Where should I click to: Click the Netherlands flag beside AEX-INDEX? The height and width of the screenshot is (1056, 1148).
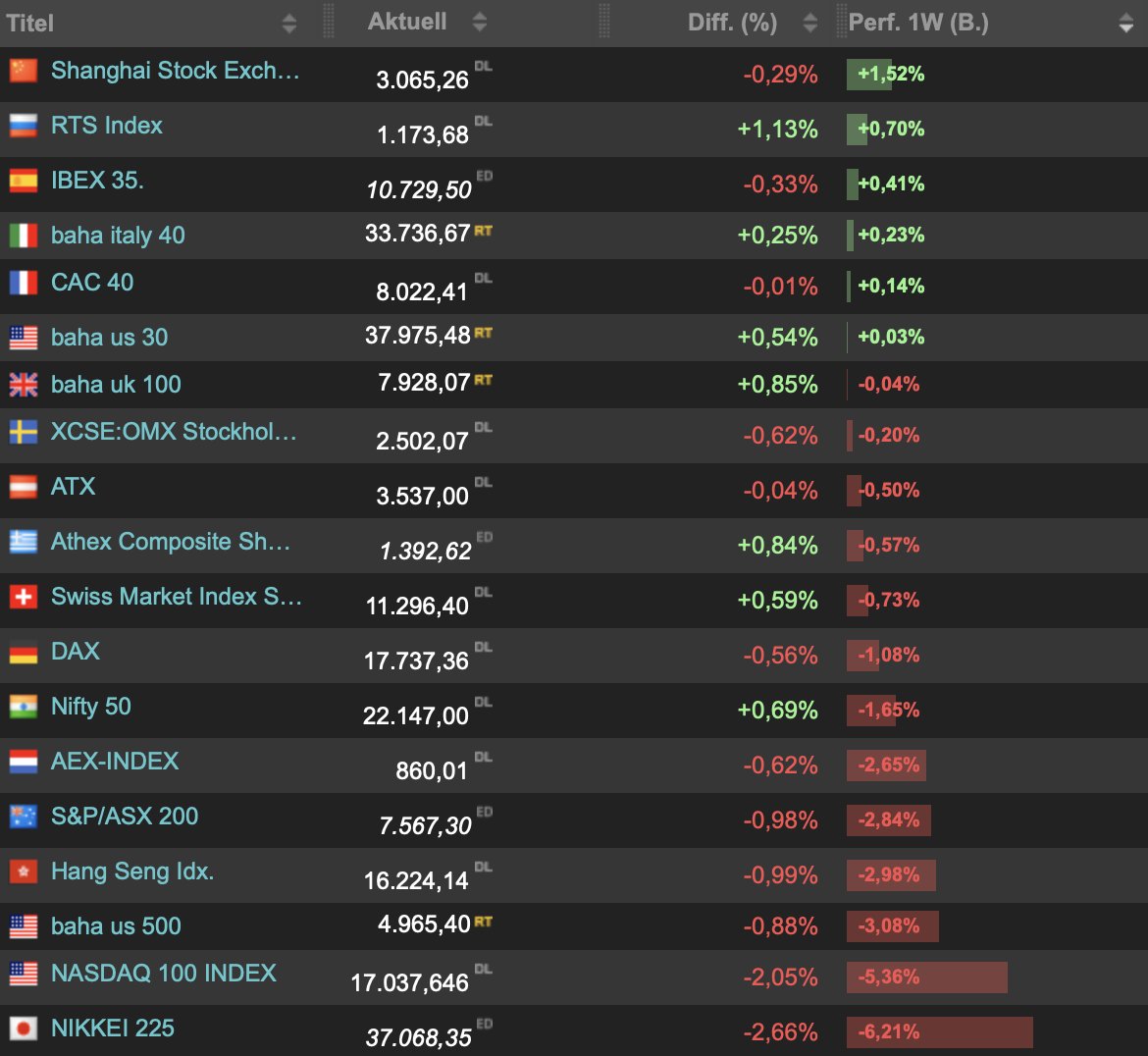coord(24,762)
